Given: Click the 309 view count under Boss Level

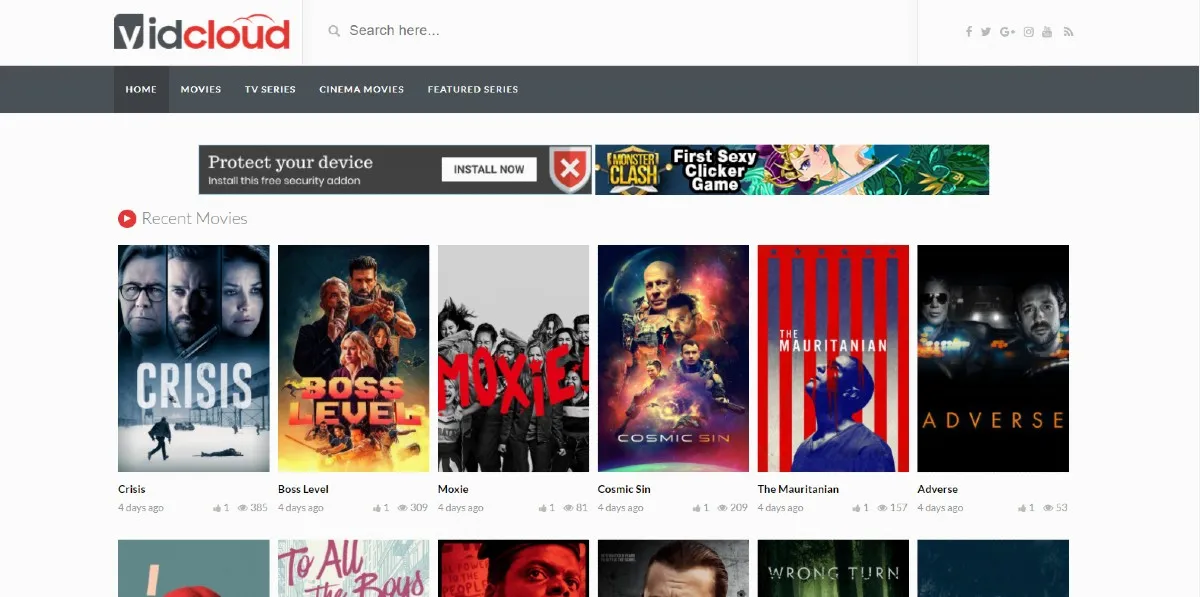Looking at the screenshot, I should 419,508.
